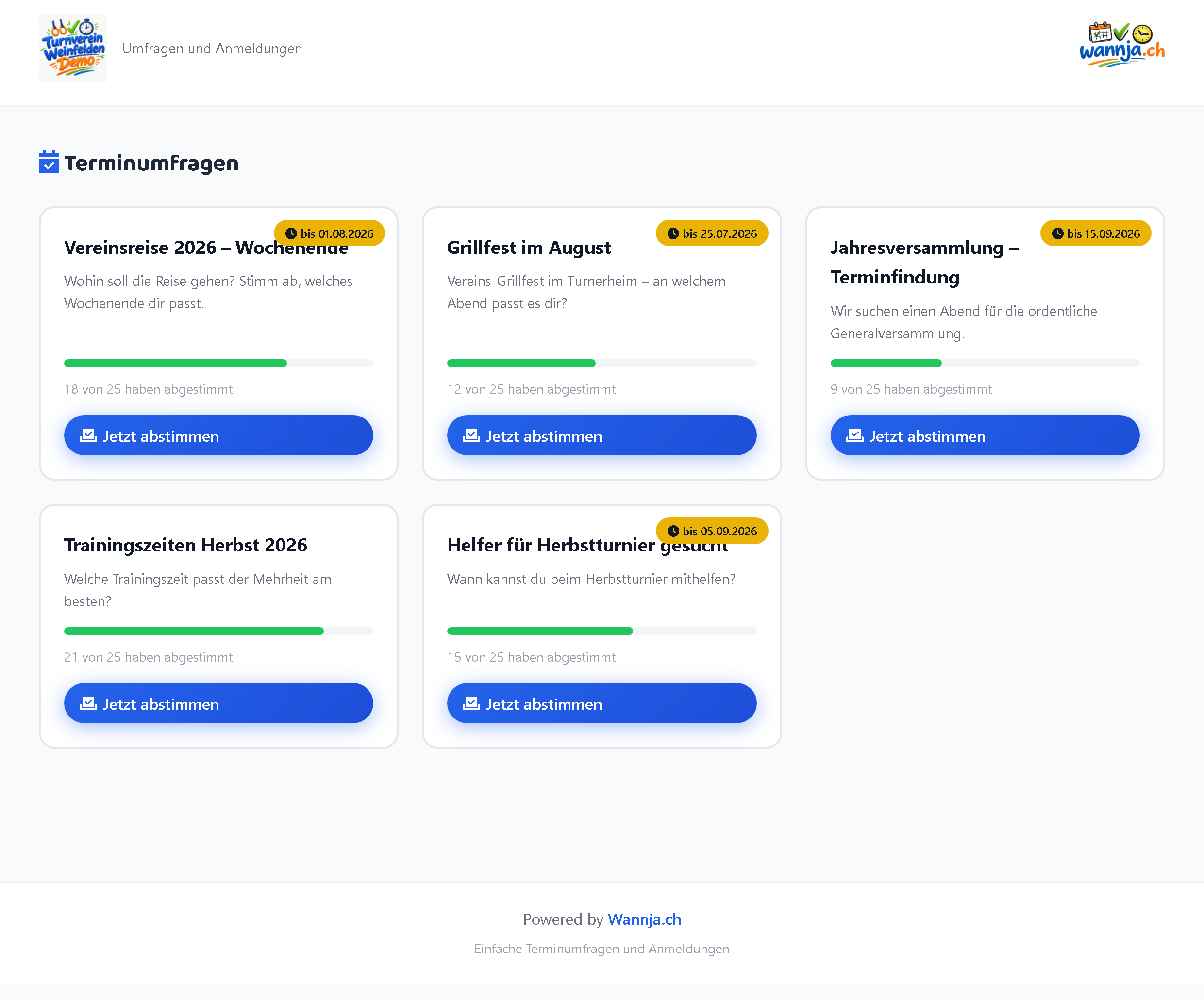Image resolution: width=1204 pixels, height=1000 pixels.
Task: Vote now on Helfer für Herbstturnier poll
Action: [602, 703]
